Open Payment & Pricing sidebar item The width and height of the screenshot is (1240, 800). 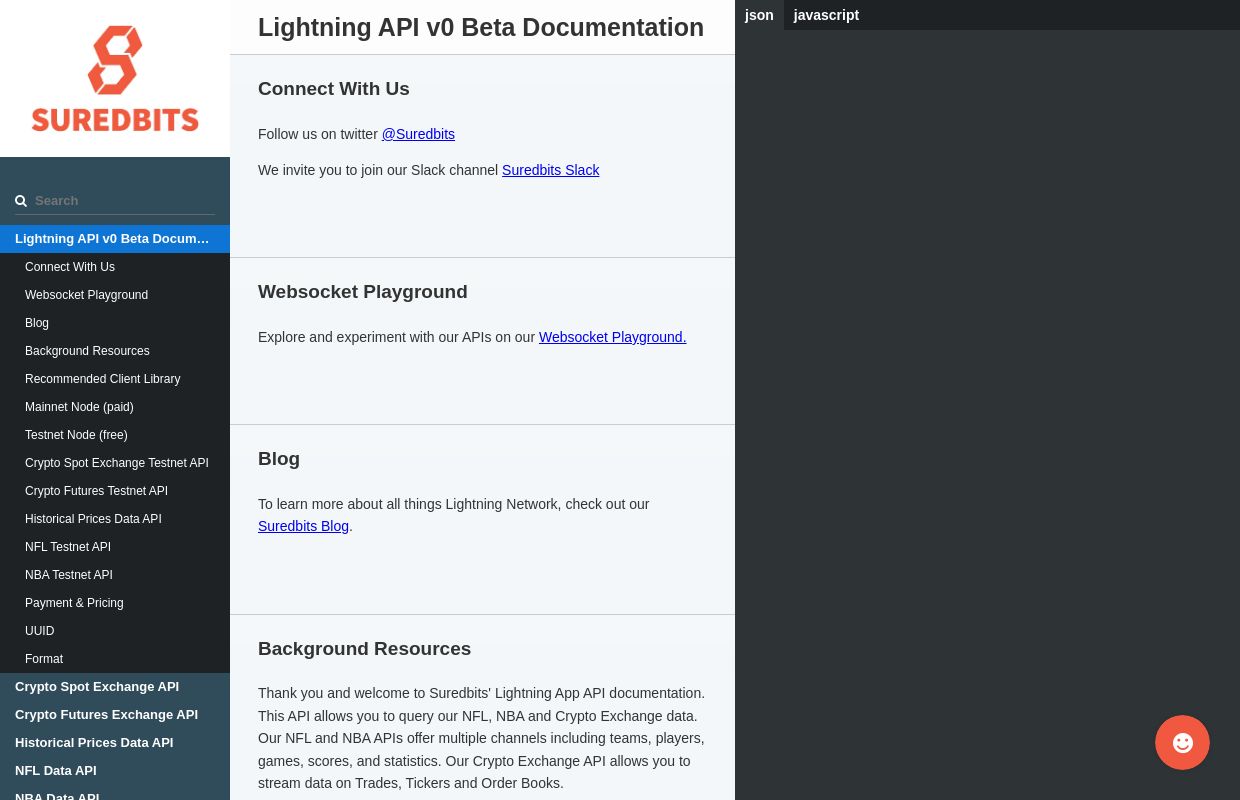(x=115, y=603)
